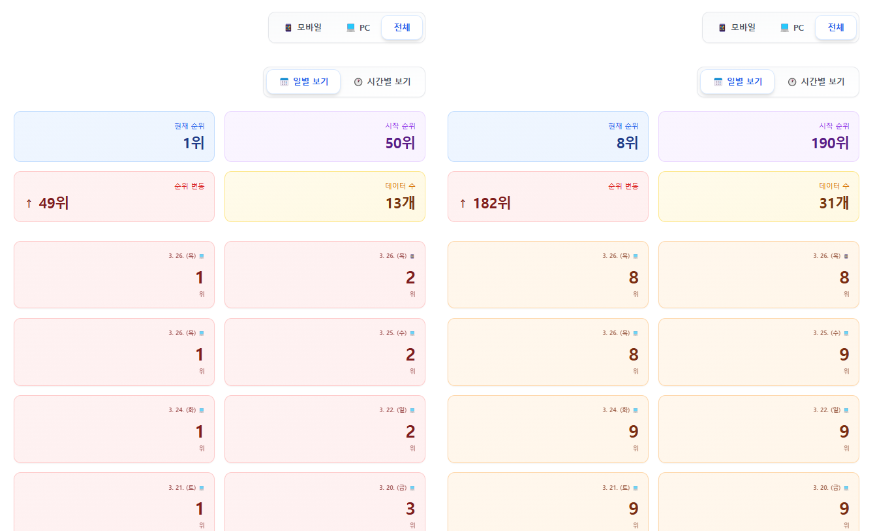Choose 전체 in the right panel
Viewport: 875px width, 531px height.
pos(836,27)
